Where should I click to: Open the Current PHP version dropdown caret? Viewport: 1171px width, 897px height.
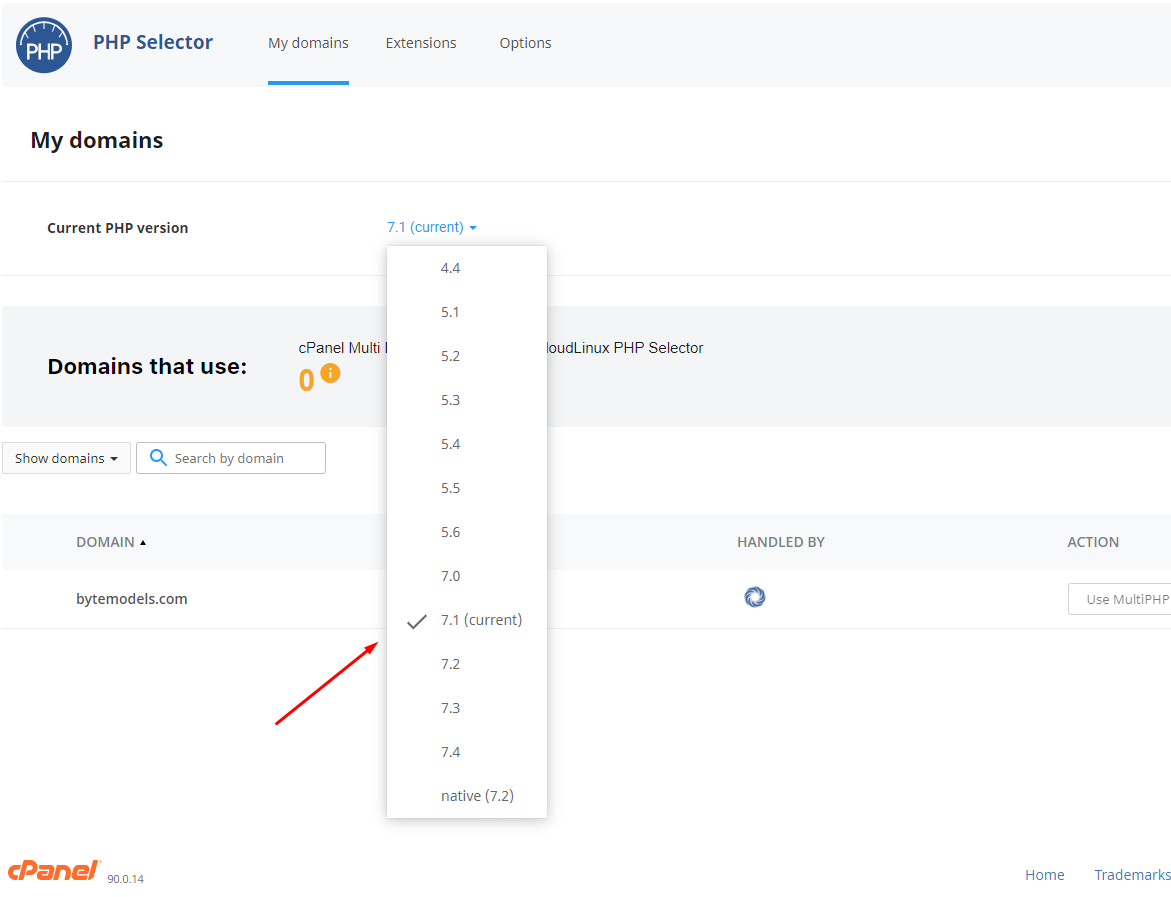472,227
